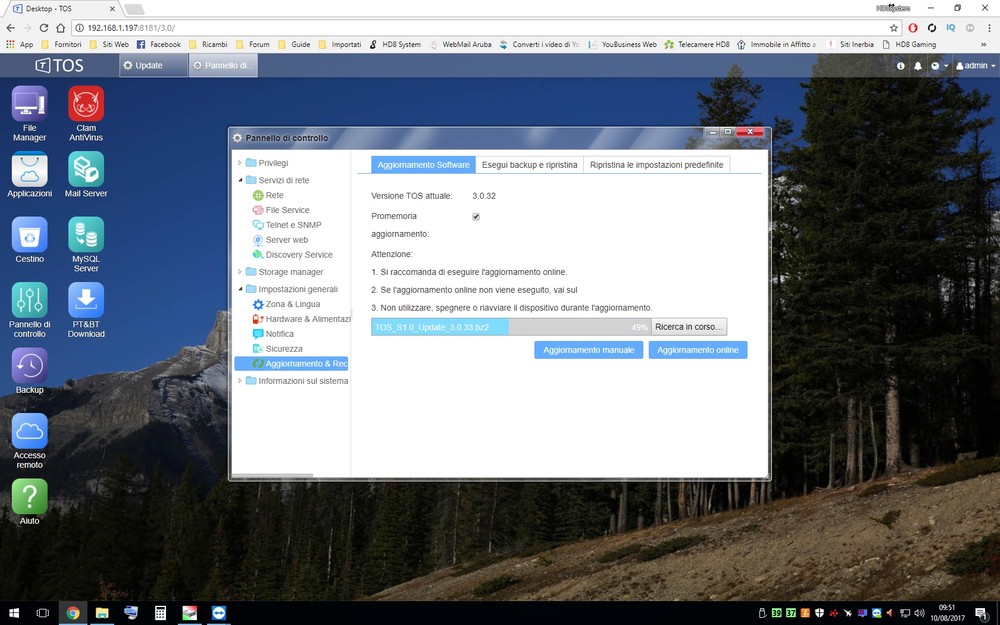Image resolution: width=1000 pixels, height=625 pixels.
Task: Launch Clam AntiVirus from desktop
Action: tap(86, 104)
